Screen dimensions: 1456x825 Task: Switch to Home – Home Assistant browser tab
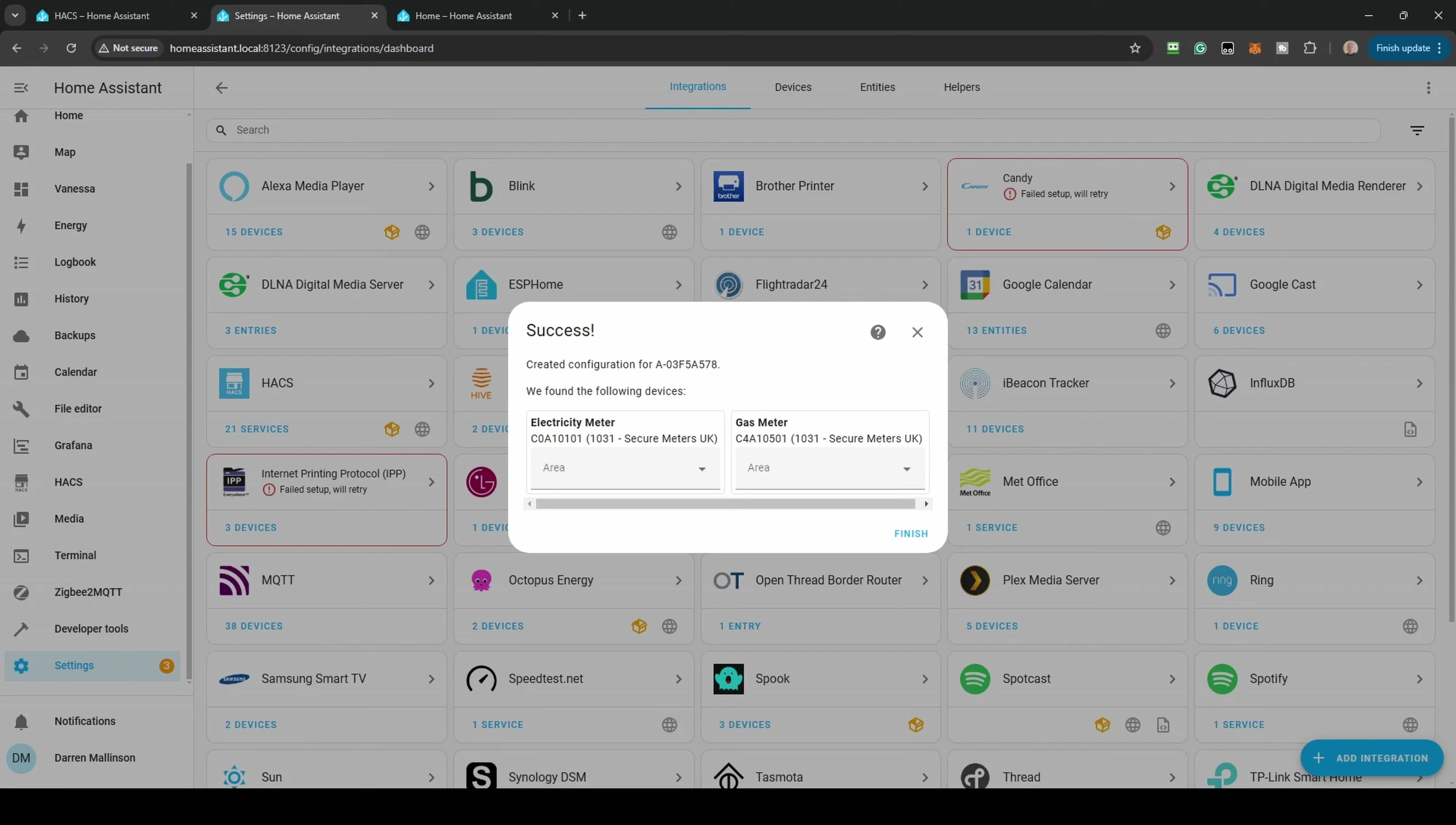(479, 16)
